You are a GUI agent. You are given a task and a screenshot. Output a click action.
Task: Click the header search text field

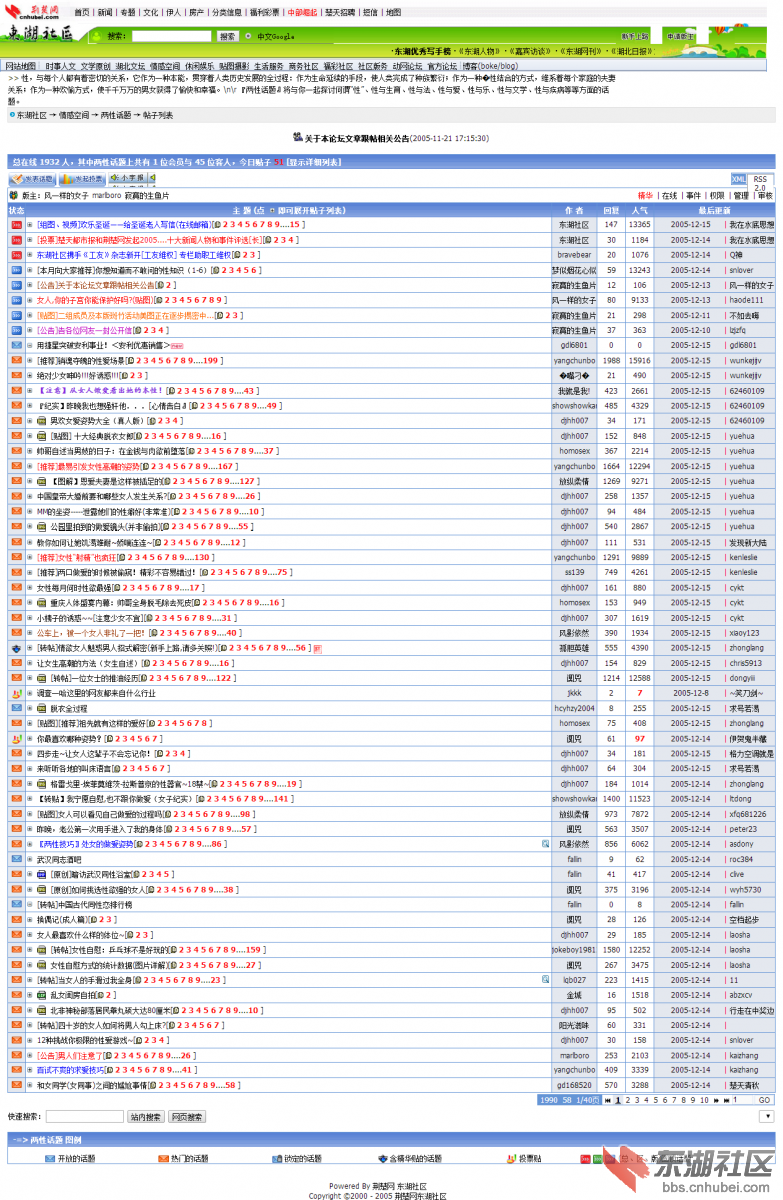(171, 36)
